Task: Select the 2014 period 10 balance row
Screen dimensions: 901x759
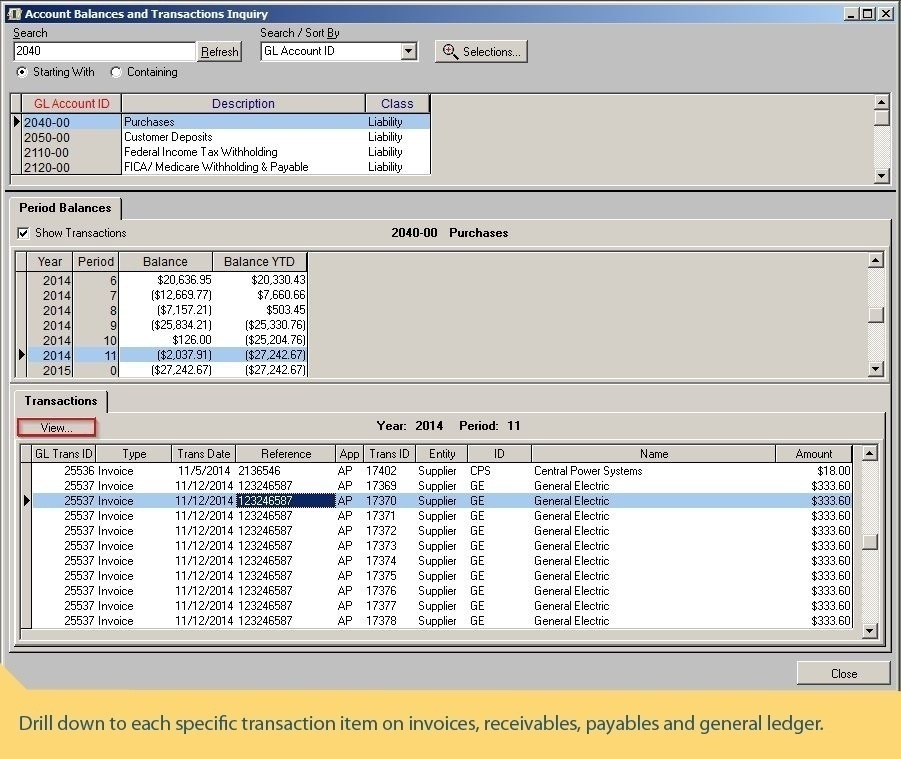Action: click(x=165, y=340)
